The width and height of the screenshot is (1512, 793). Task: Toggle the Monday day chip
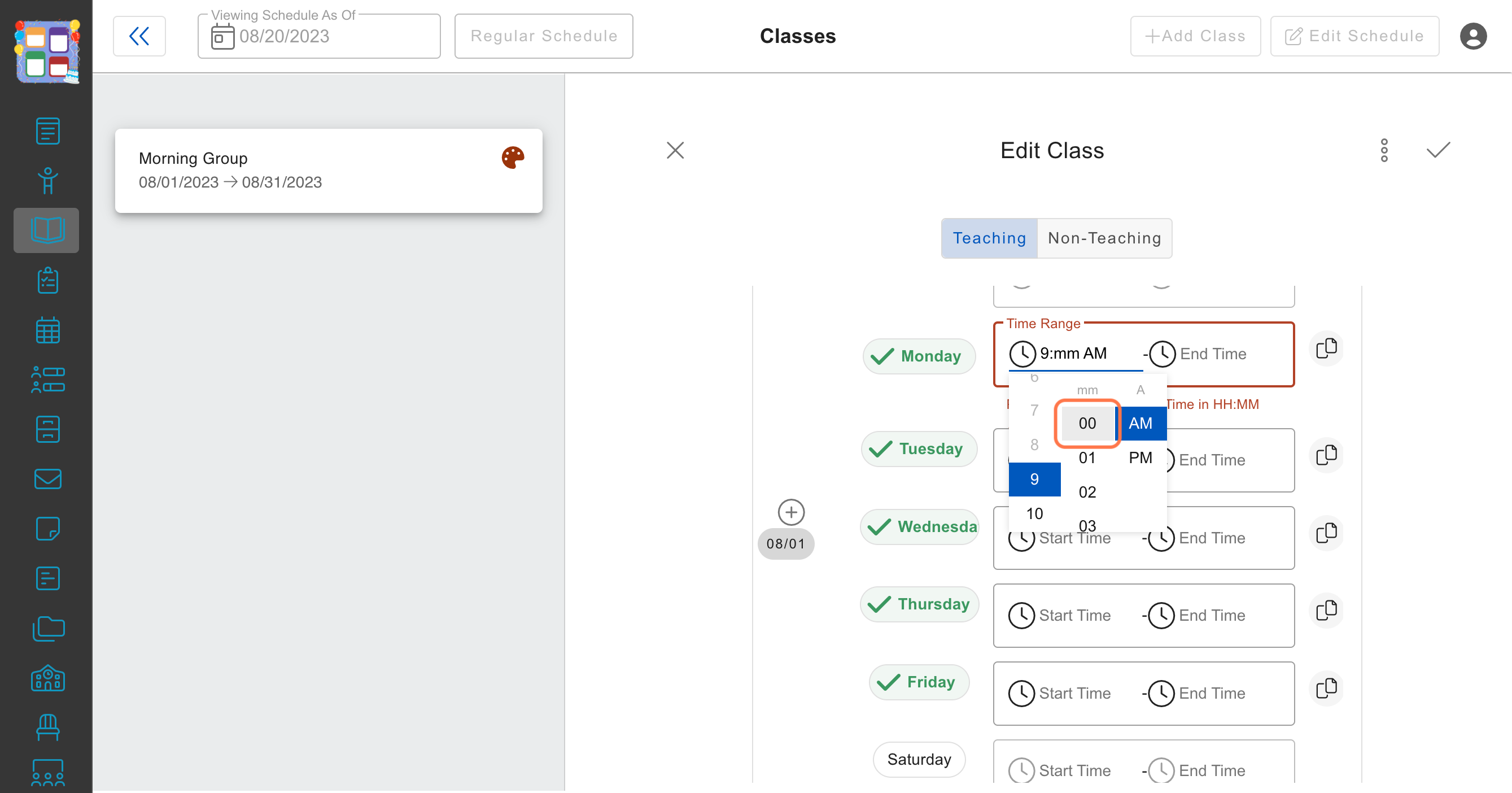[919, 356]
